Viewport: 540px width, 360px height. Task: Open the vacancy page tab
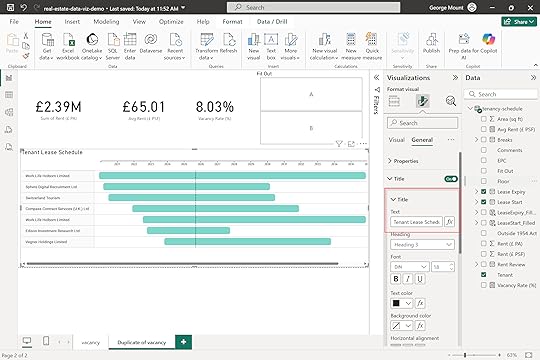[x=91, y=342]
